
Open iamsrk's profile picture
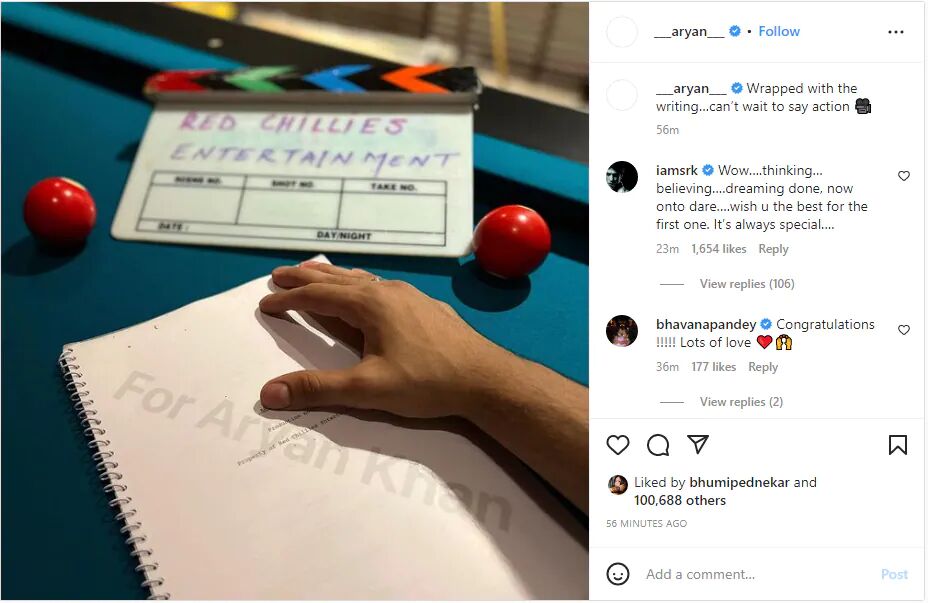coord(621,176)
